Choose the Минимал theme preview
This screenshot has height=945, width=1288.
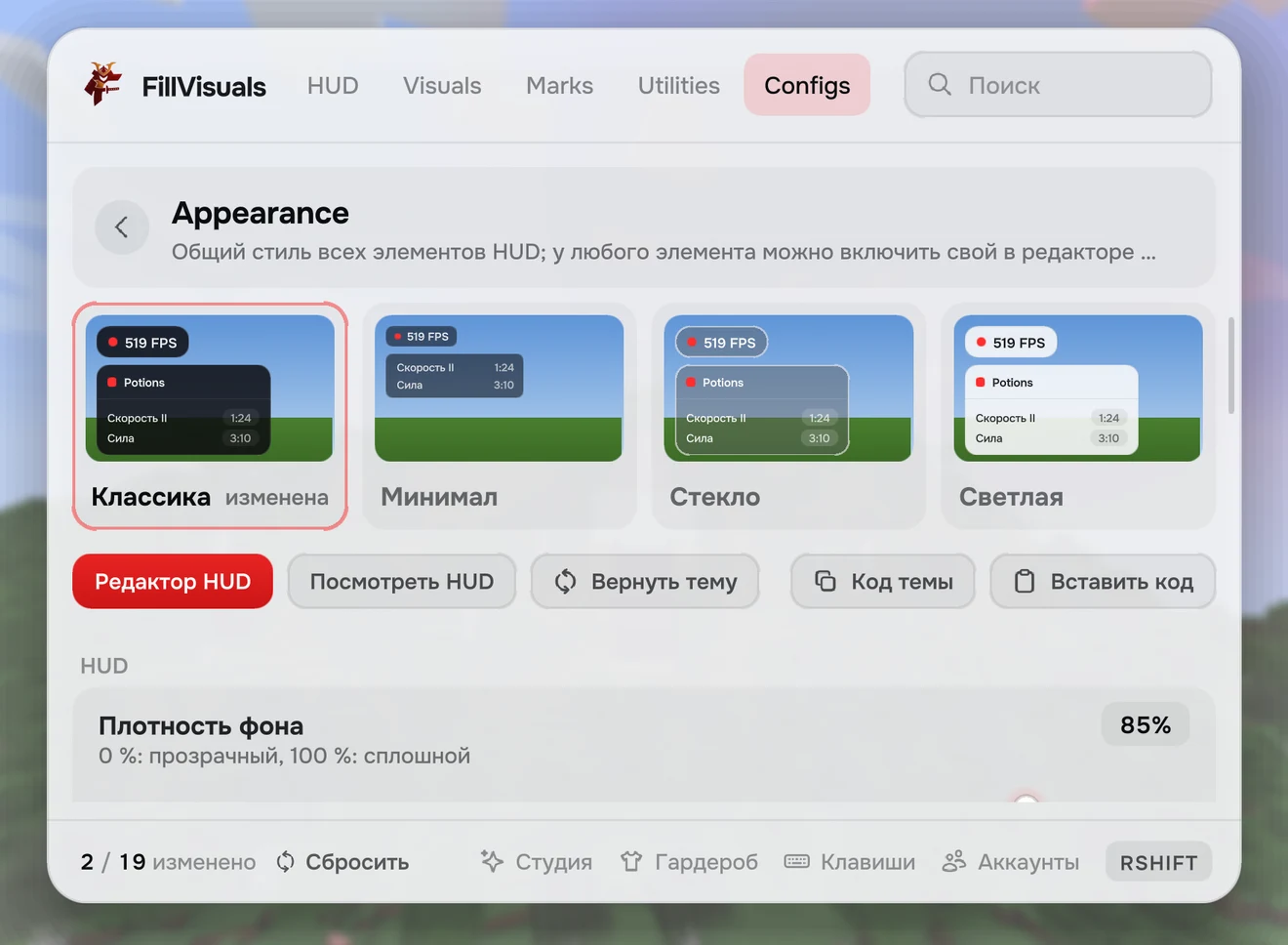[499, 416]
